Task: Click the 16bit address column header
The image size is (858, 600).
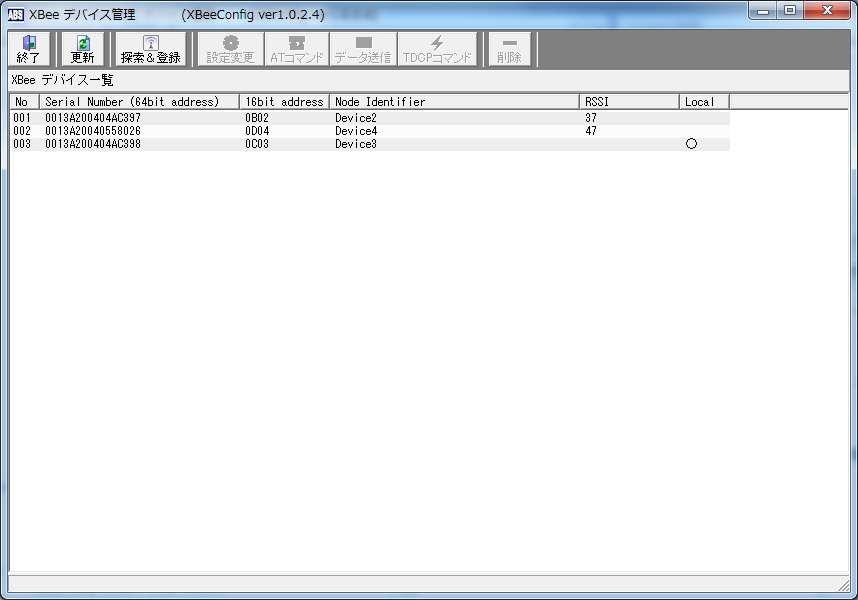Action: pos(284,102)
